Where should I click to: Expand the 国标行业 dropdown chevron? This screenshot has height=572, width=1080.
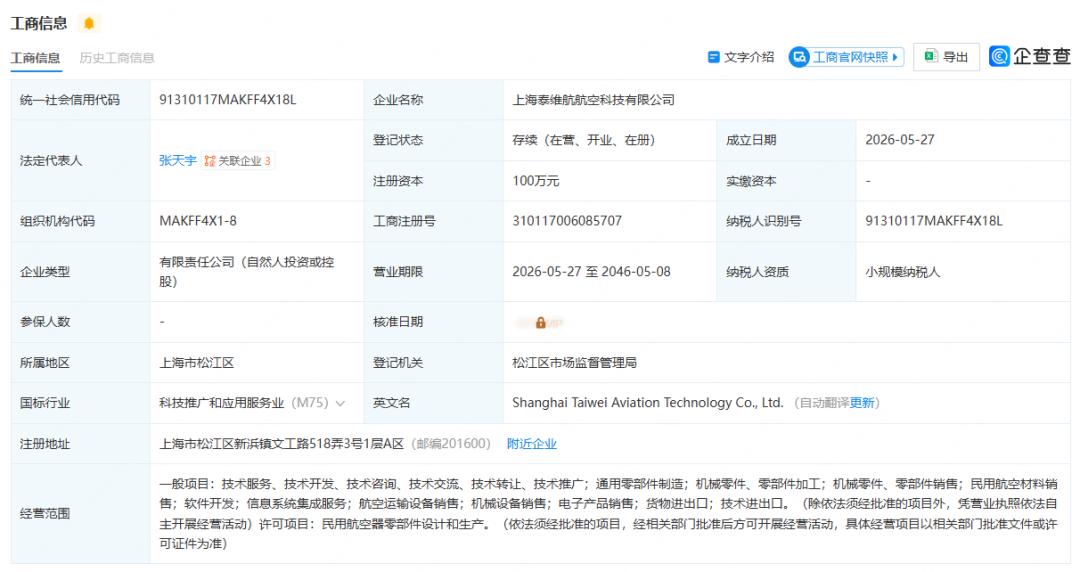340,404
